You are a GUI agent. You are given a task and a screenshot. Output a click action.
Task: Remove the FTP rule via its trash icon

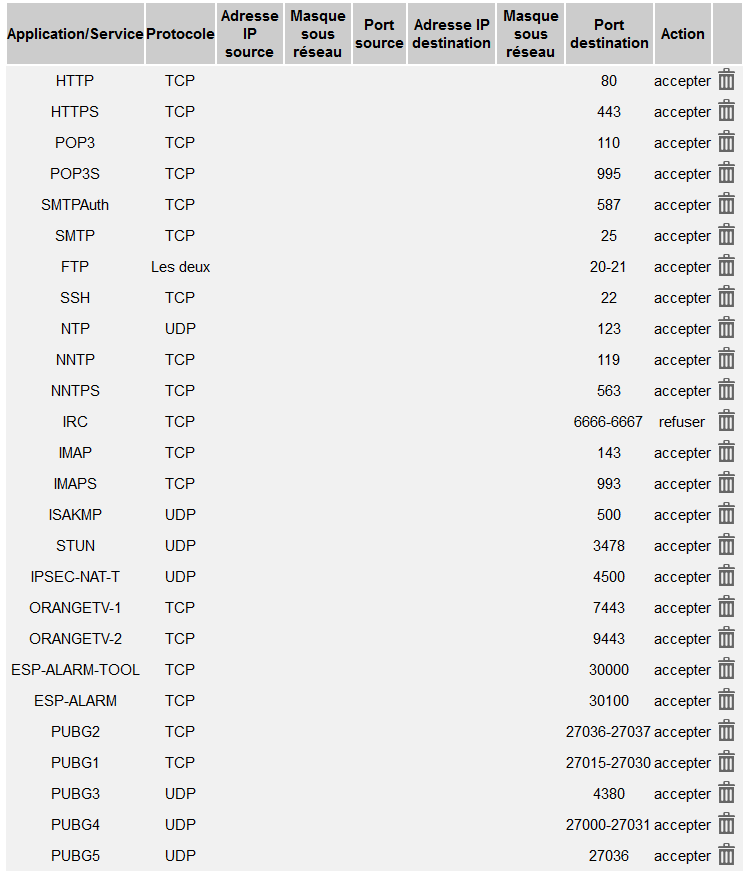(x=727, y=267)
